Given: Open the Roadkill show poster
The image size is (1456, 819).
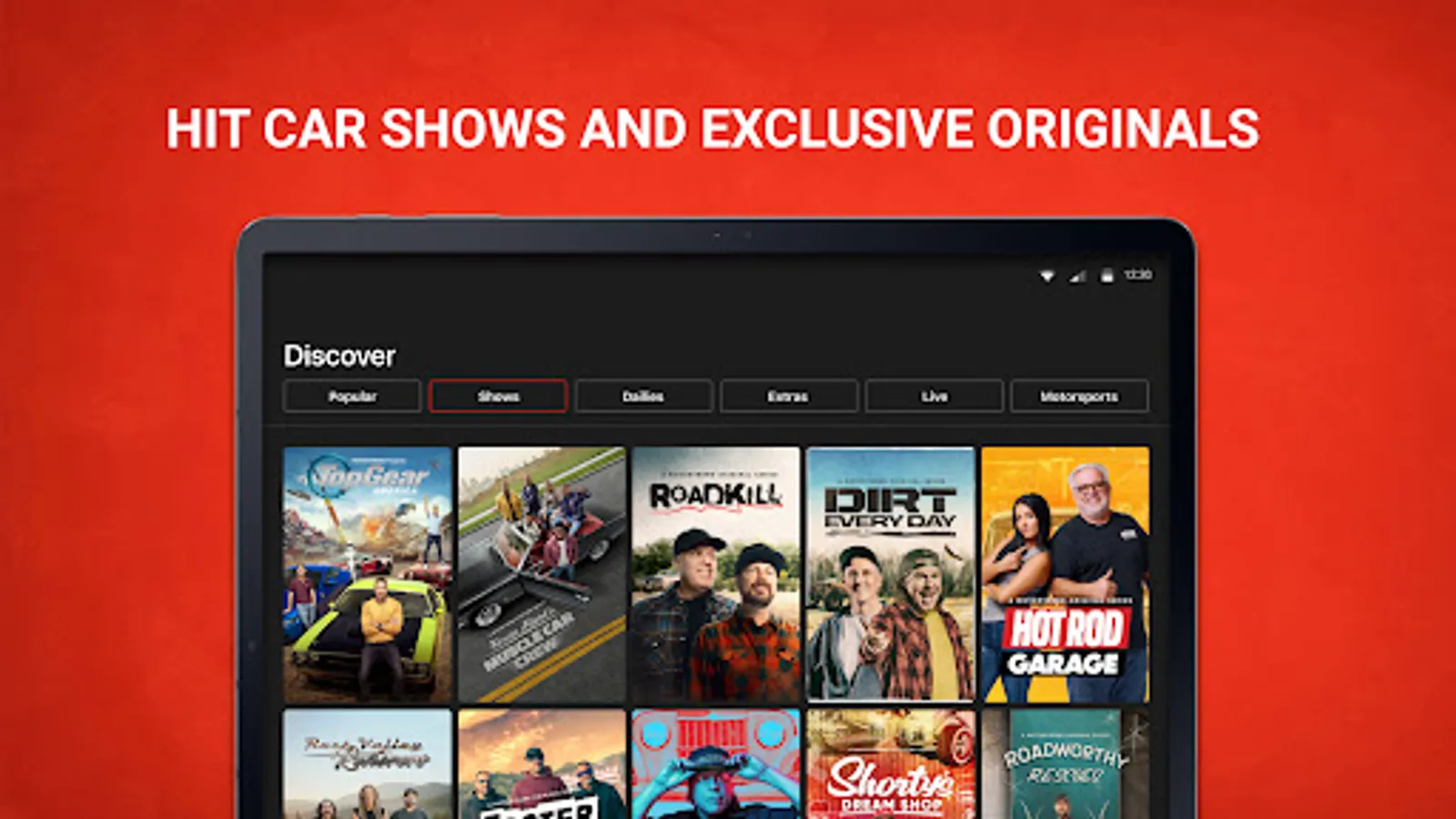Looking at the screenshot, I should (x=716, y=574).
